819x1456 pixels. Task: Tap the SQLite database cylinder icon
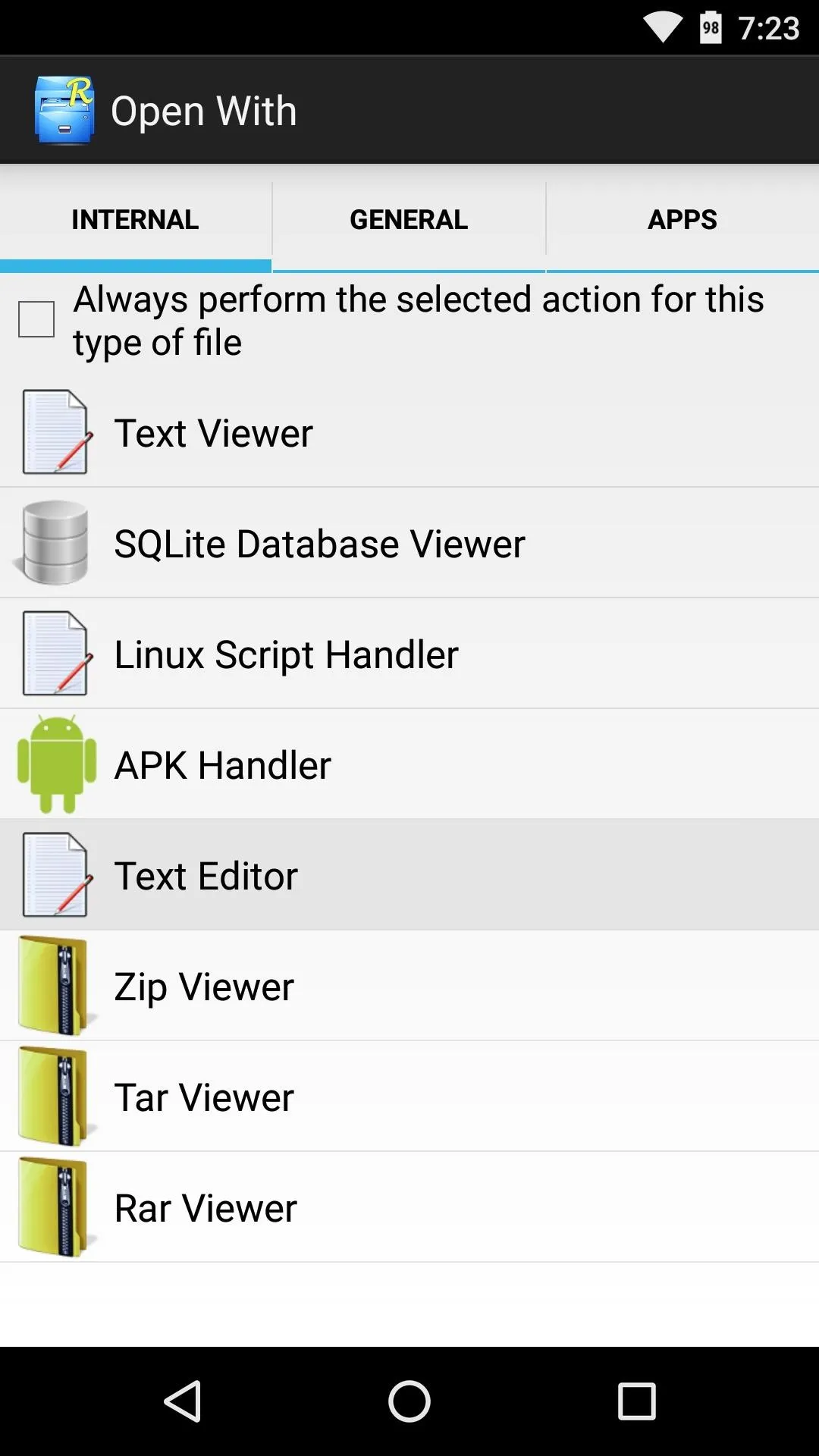click(x=53, y=543)
